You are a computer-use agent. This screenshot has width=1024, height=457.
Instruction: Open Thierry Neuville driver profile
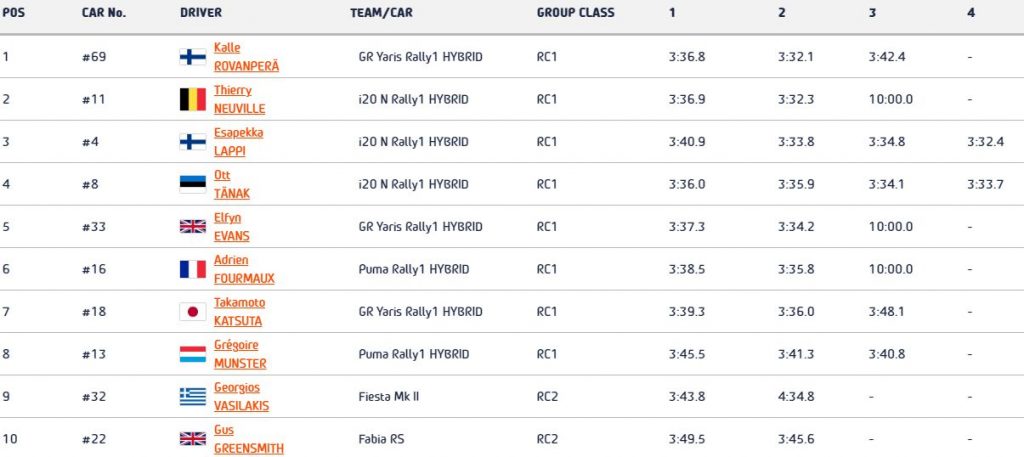[239, 99]
